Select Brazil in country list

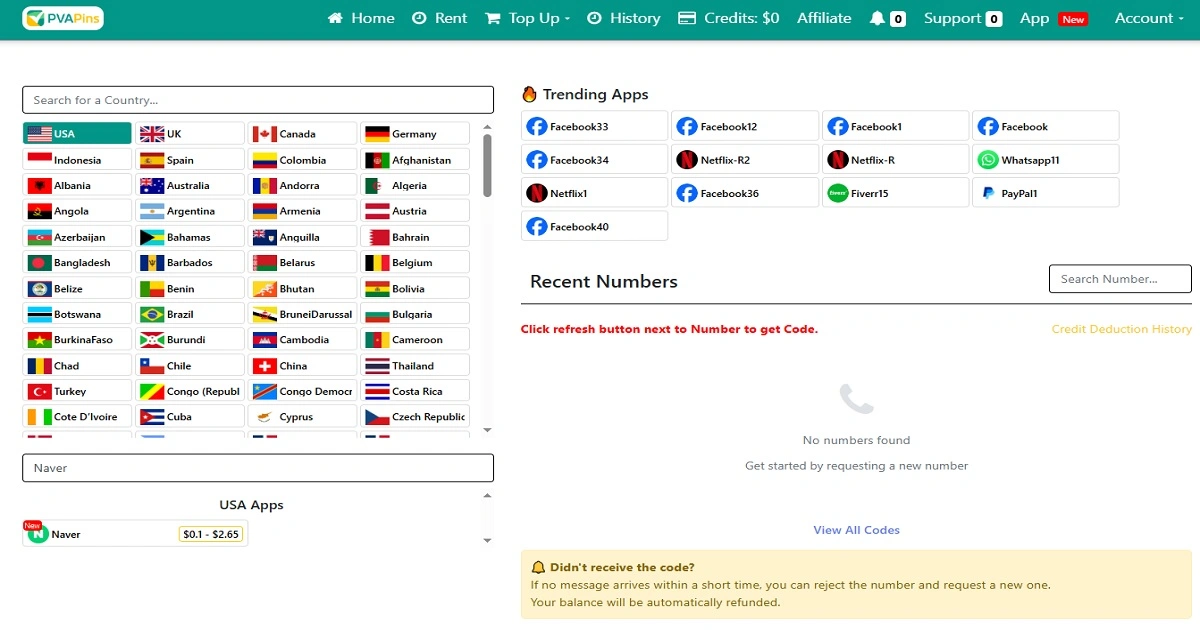tap(190, 314)
